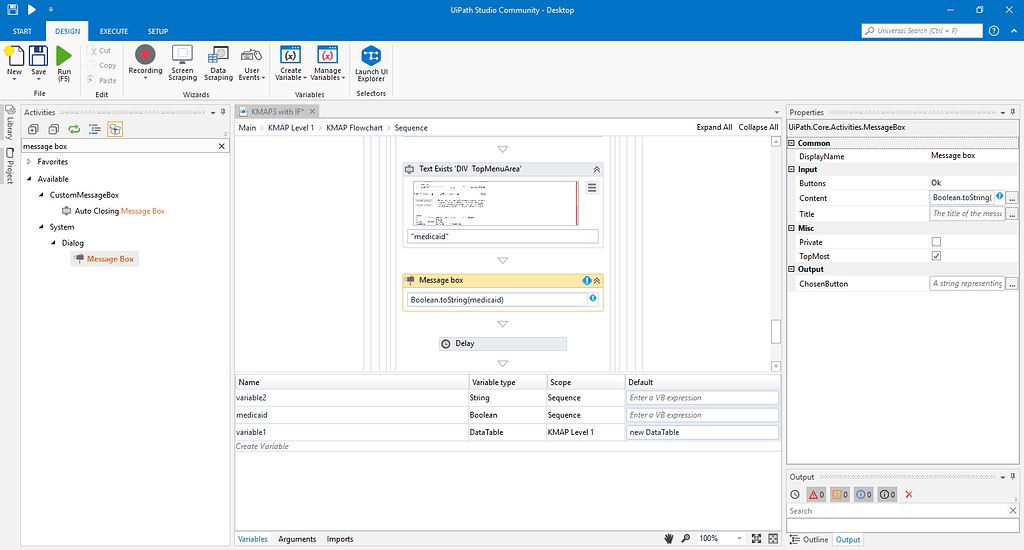This screenshot has width=1024, height=550.
Task: Collapse the CustomMessageBox node
Action: coord(41,195)
